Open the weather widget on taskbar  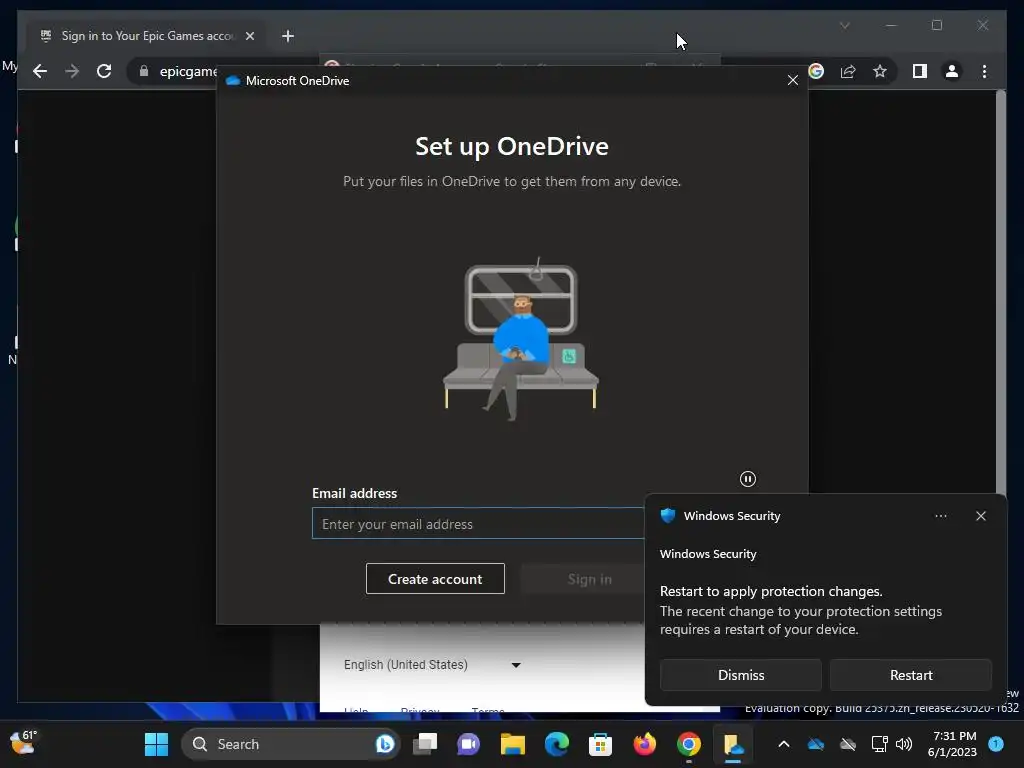tap(24, 743)
